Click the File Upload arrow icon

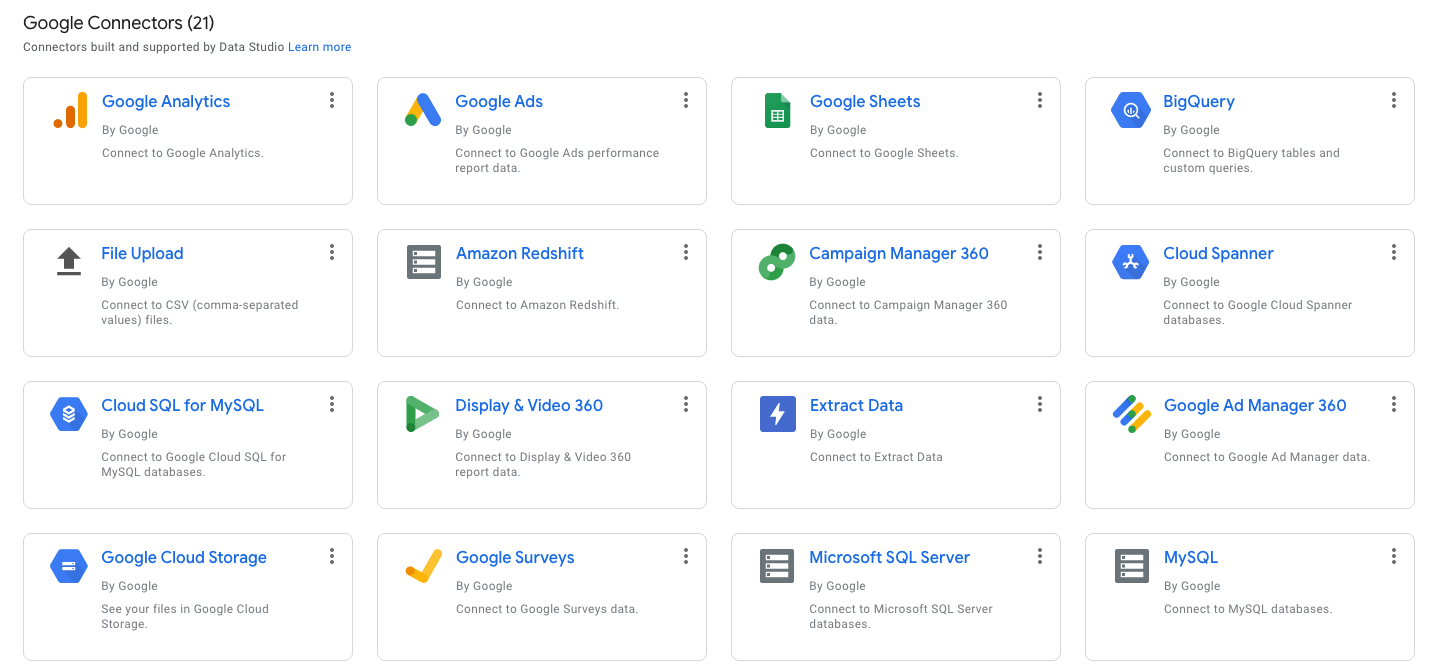(69, 262)
